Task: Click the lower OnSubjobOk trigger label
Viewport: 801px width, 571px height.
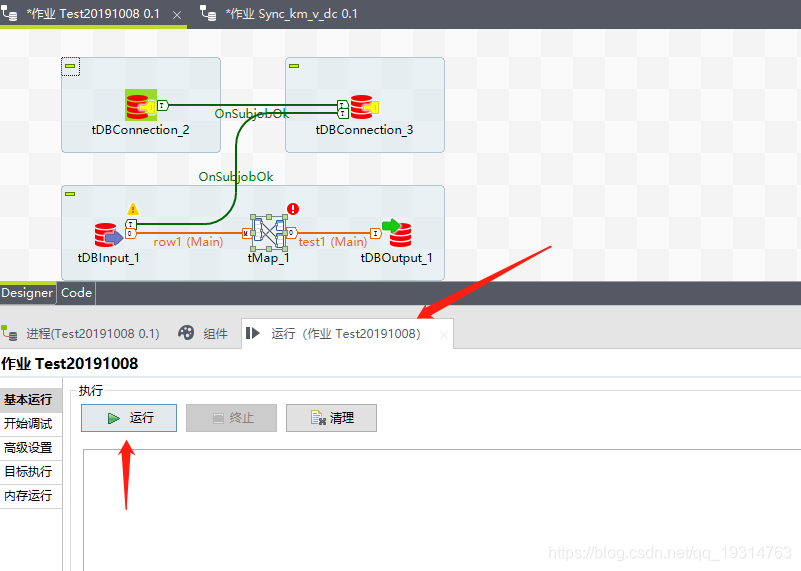Action: (236, 177)
